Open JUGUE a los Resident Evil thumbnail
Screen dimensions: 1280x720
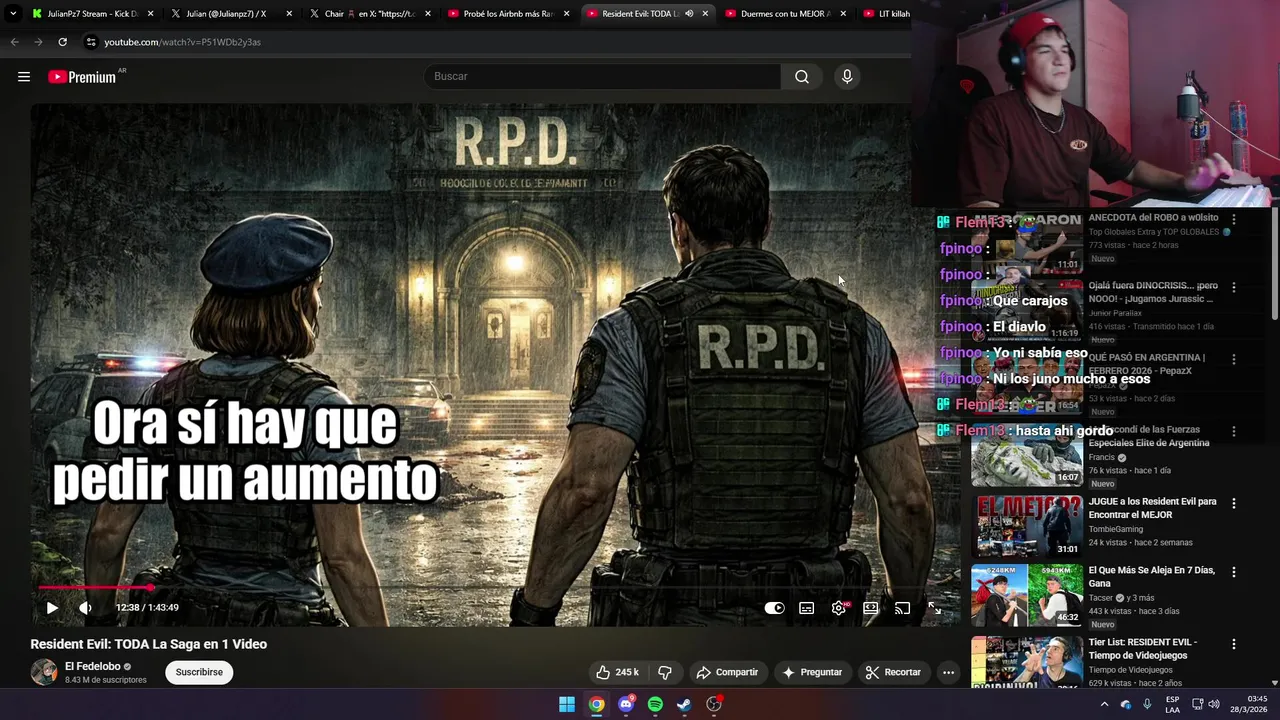(x=1027, y=525)
